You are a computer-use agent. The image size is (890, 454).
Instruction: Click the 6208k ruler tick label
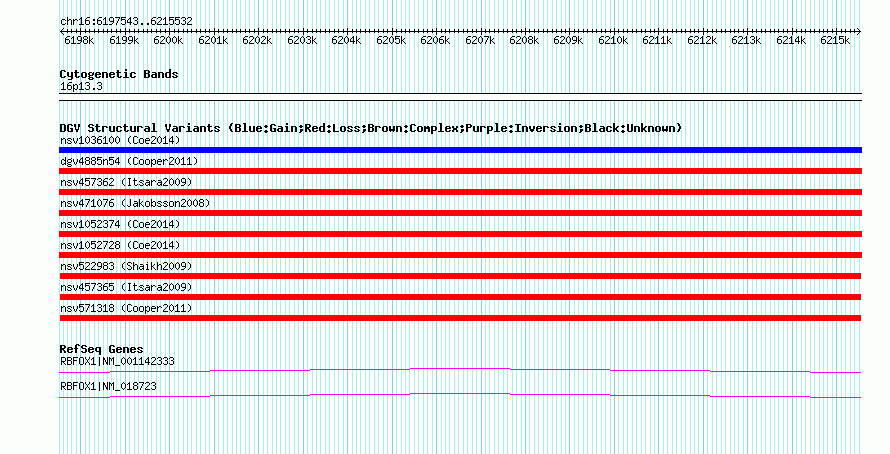524,41
